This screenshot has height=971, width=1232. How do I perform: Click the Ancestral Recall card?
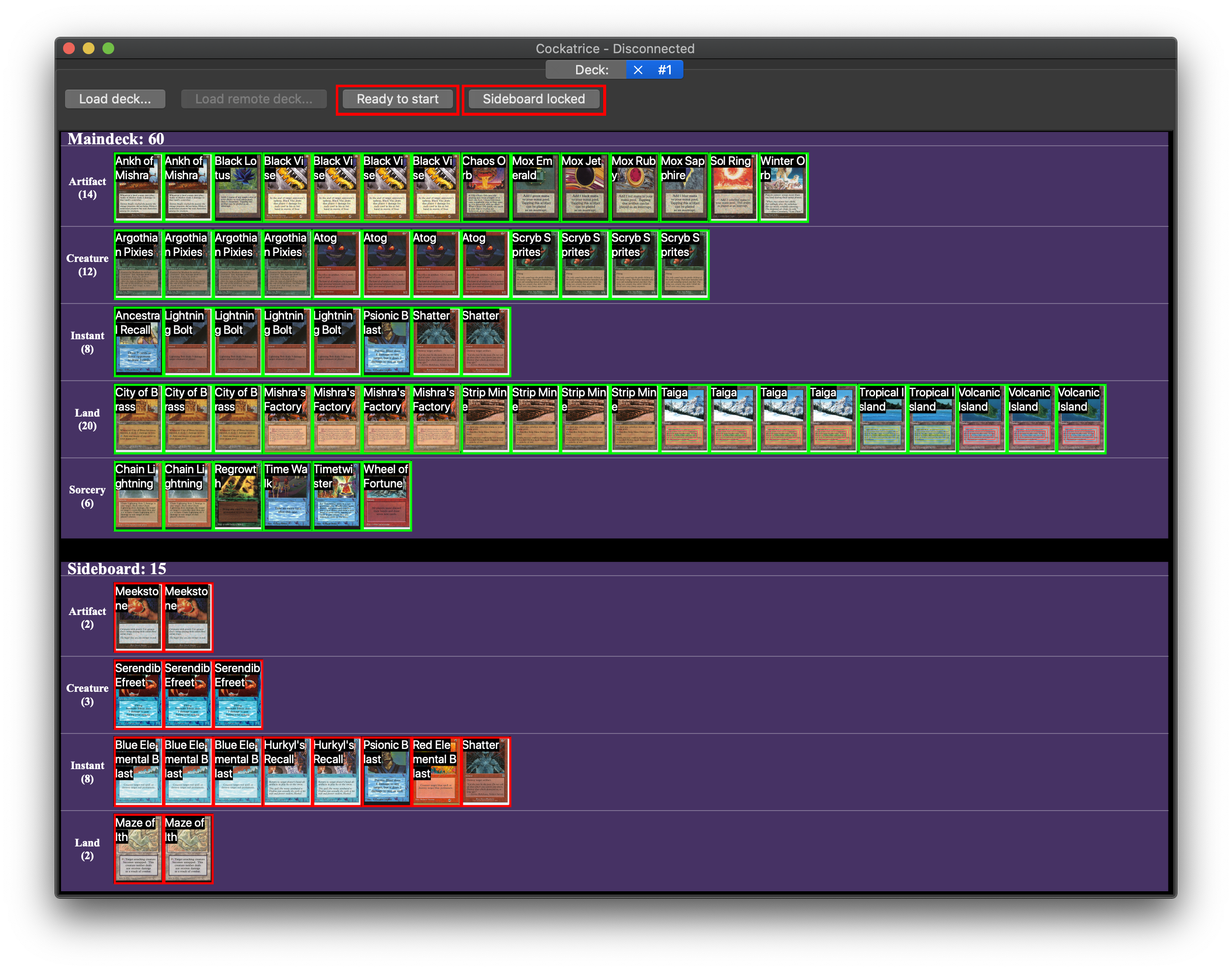tap(137, 342)
